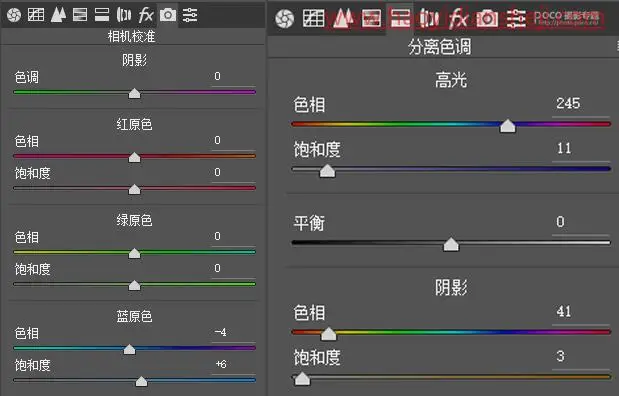Open Basic aperture icon in right 分离色调 panel

(x=285, y=19)
